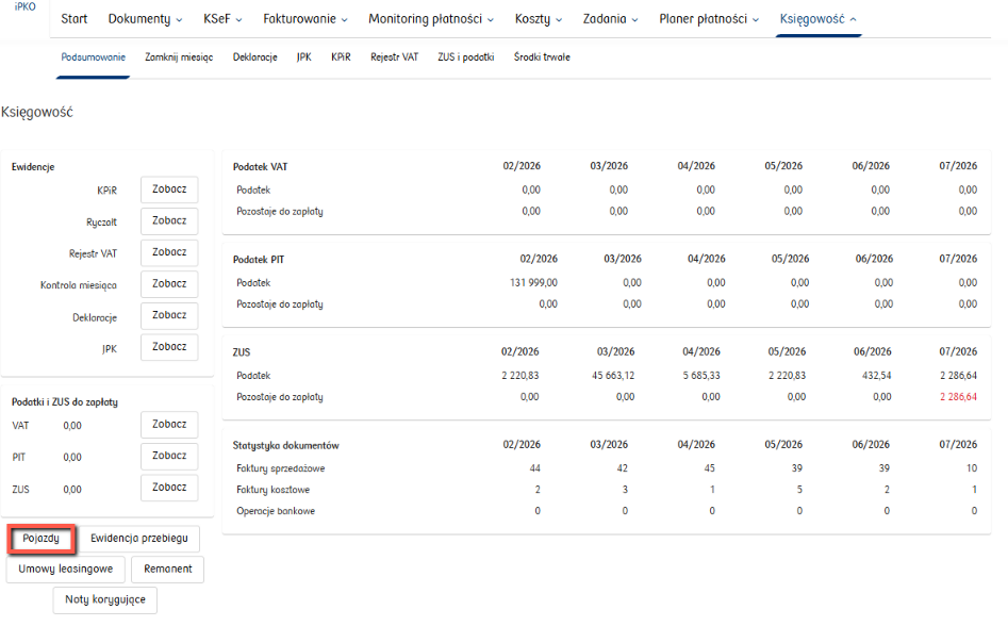Open the Start menu item

click(x=74, y=19)
